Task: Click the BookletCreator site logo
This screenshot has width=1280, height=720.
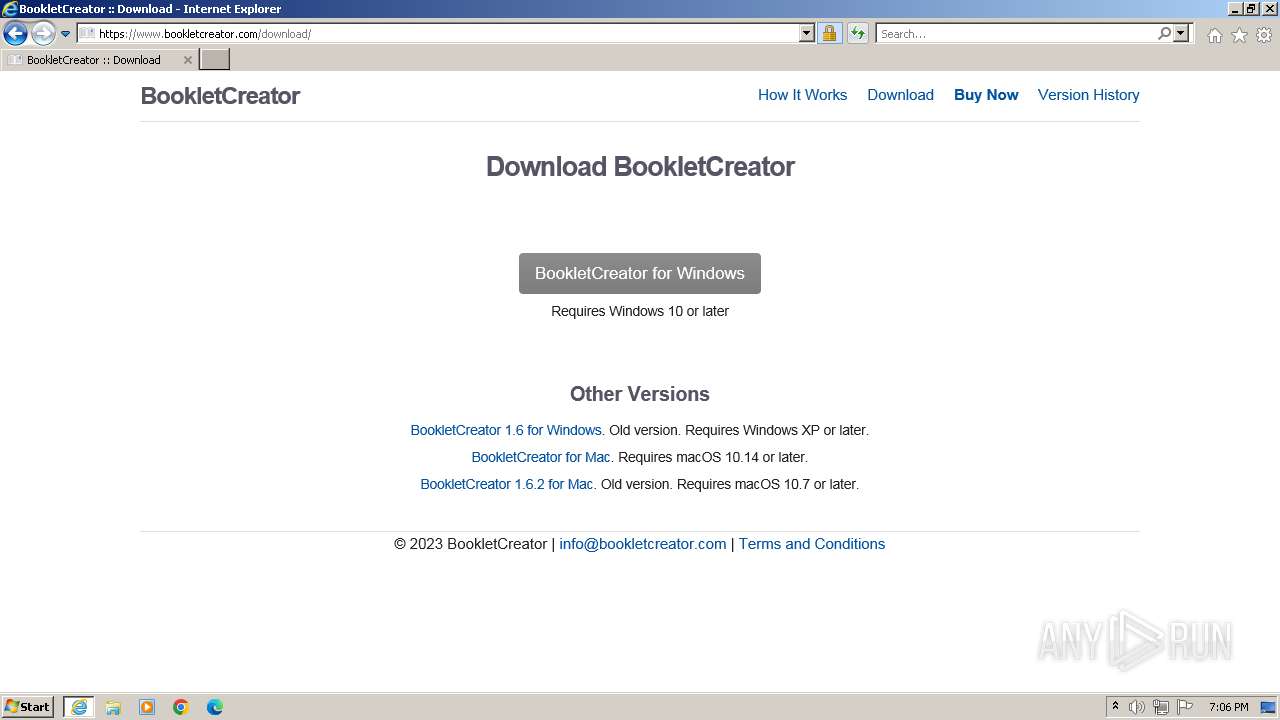Action: click(x=220, y=96)
